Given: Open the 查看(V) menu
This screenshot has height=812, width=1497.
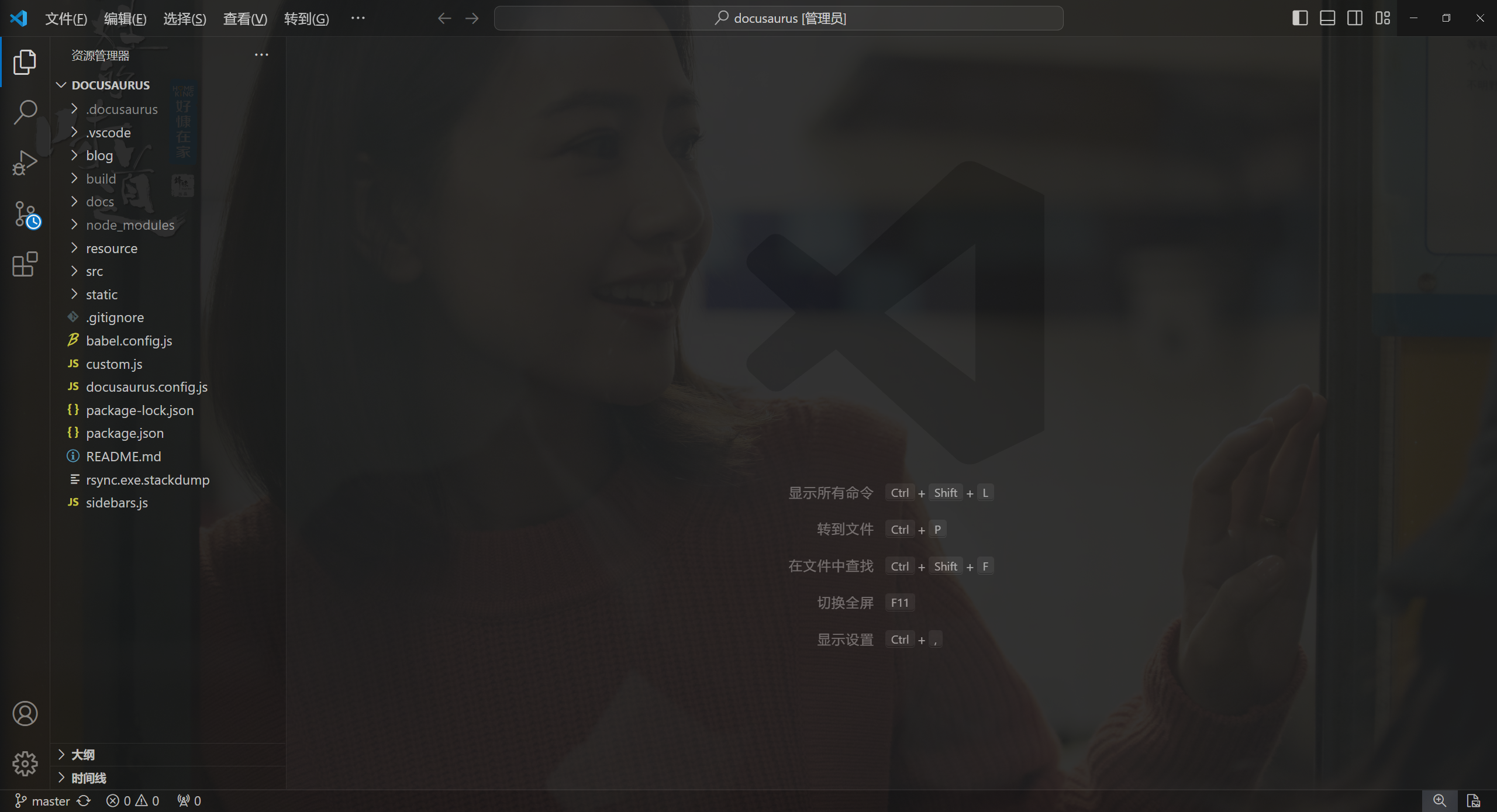Looking at the screenshot, I should 245,19.
